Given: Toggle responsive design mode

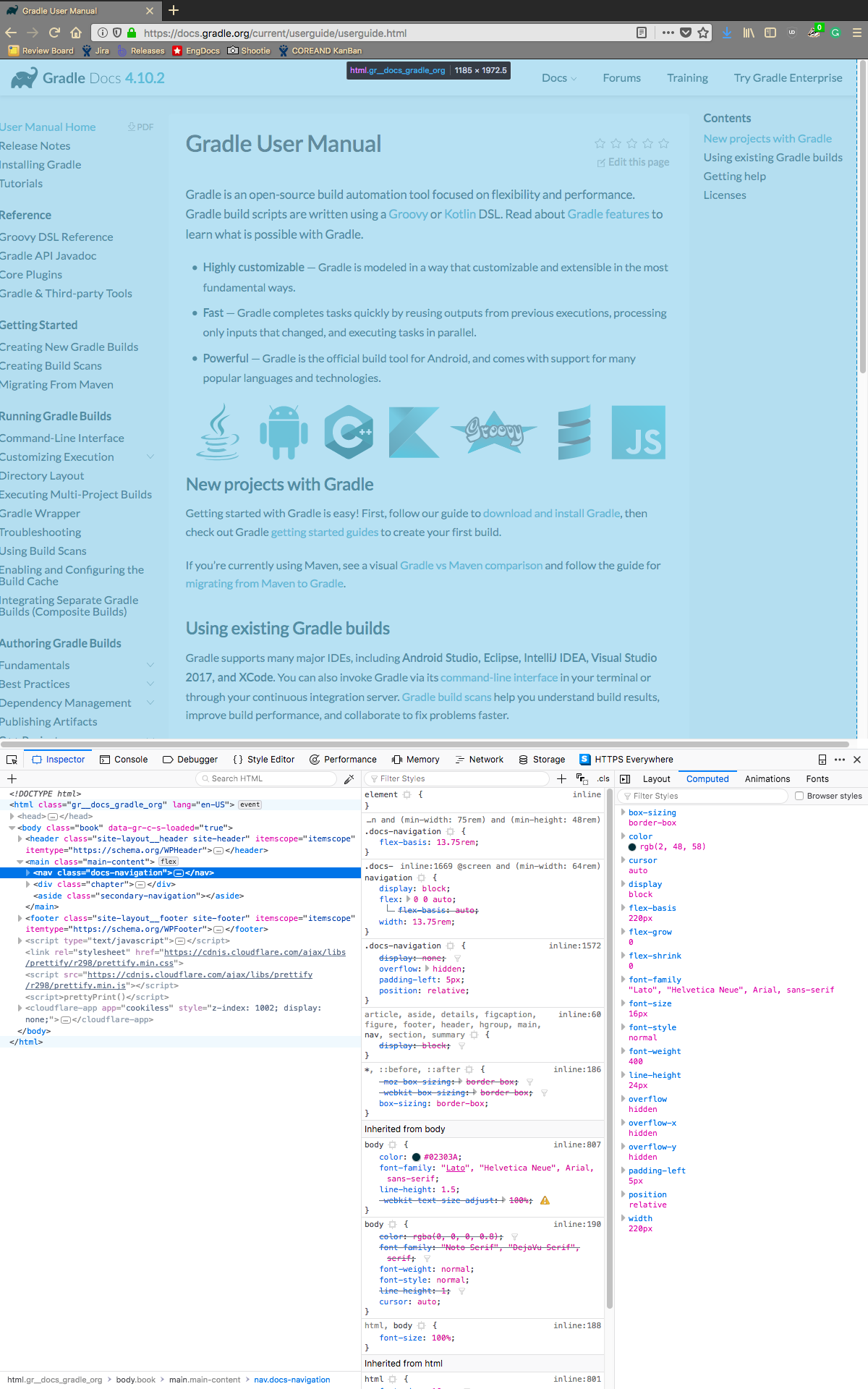Looking at the screenshot, I should click(x=822, y=760).
